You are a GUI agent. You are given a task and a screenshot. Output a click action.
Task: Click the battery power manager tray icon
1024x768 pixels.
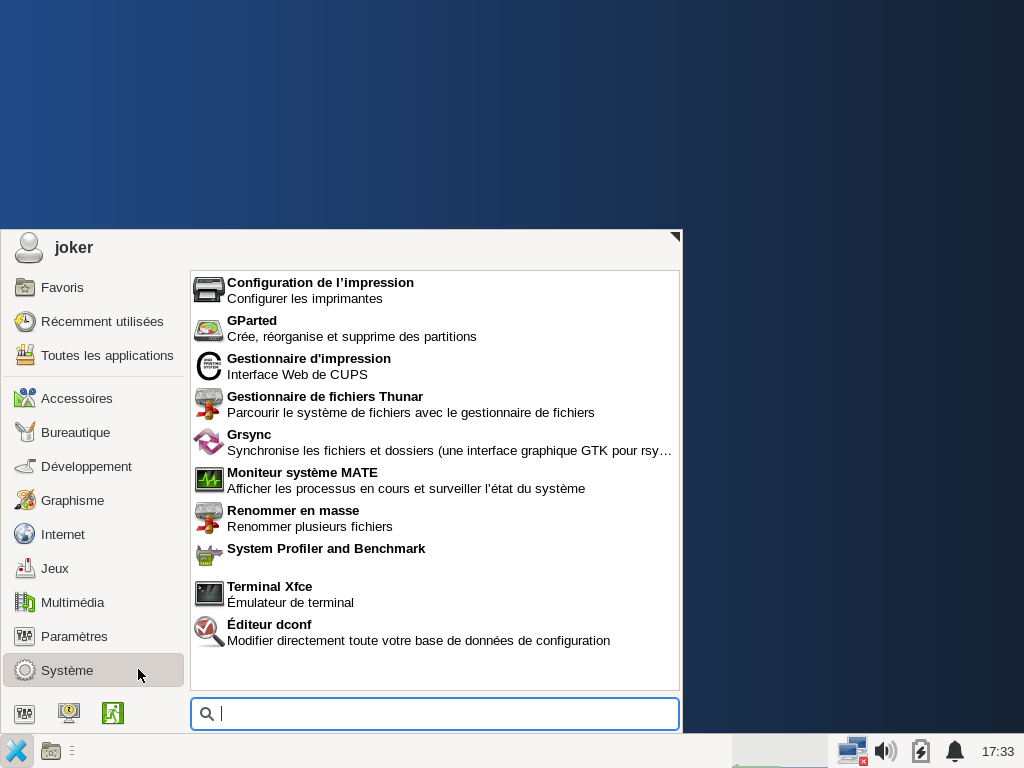click(x=921, y=751)
